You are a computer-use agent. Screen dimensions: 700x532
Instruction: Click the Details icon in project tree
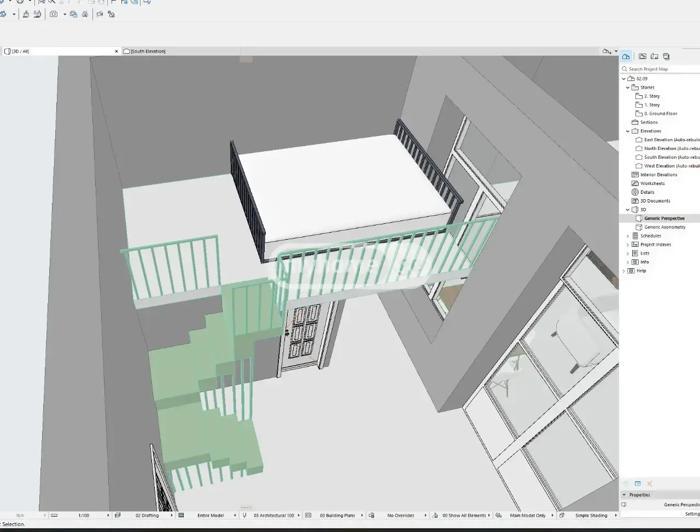coord(635,192)
